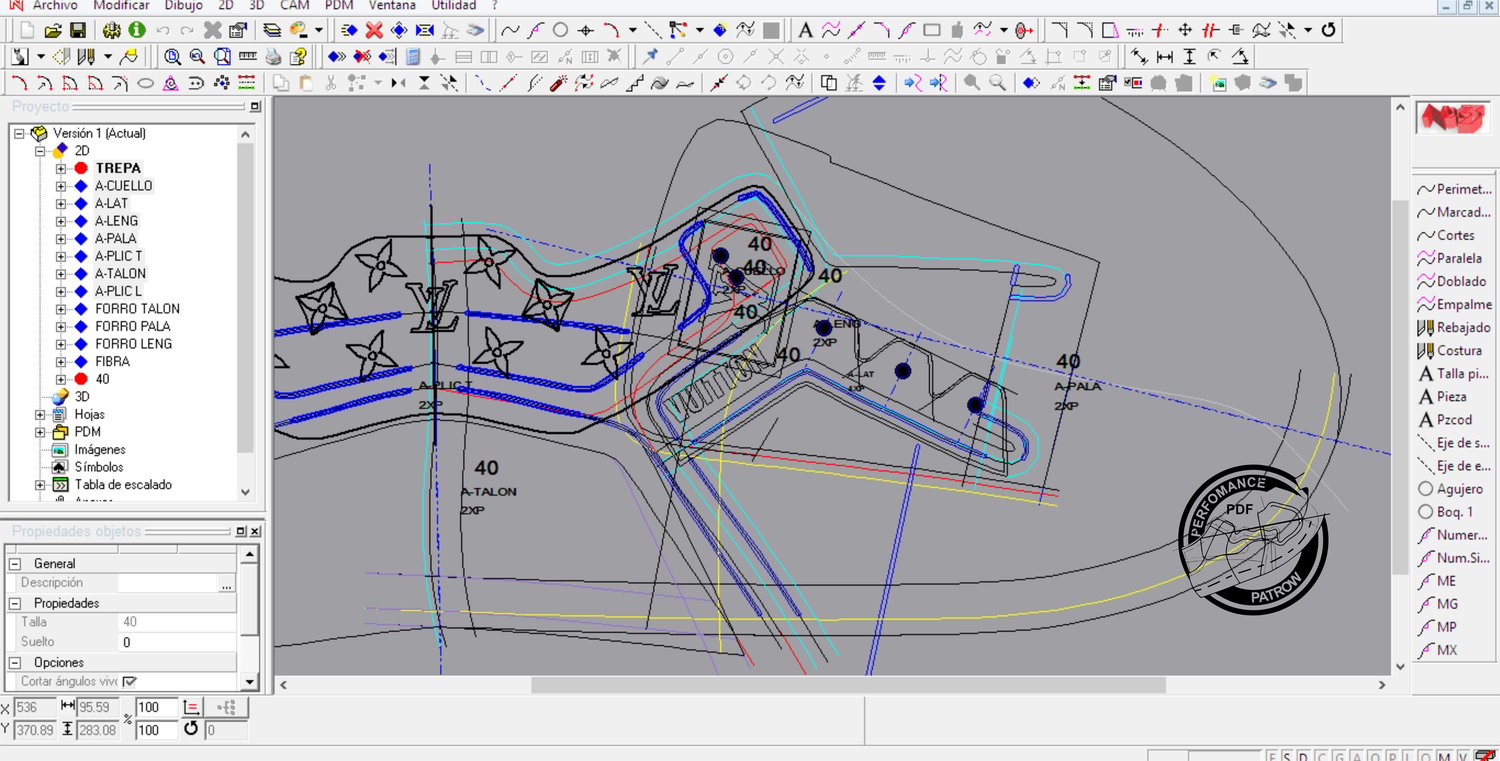The image size is (1500, 761).
Task: Click the red X delete icon
Action: (374, 30)
